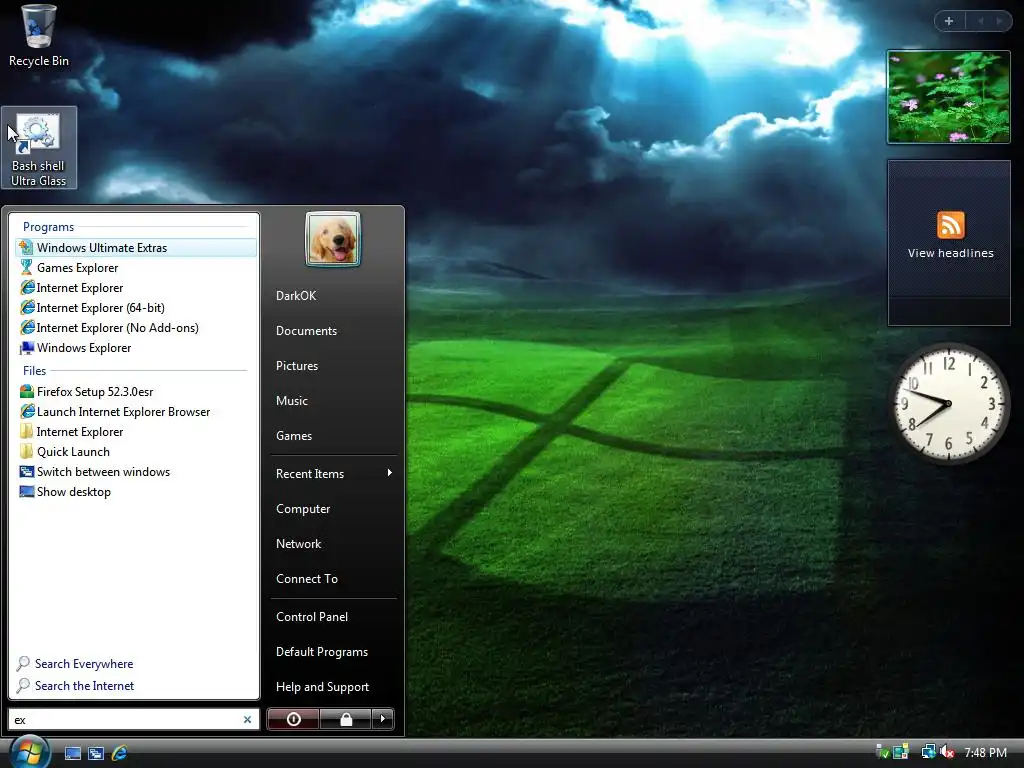
Task: Click the network connection tray icon
Action: pyautogui.click(x=928, y=752)
